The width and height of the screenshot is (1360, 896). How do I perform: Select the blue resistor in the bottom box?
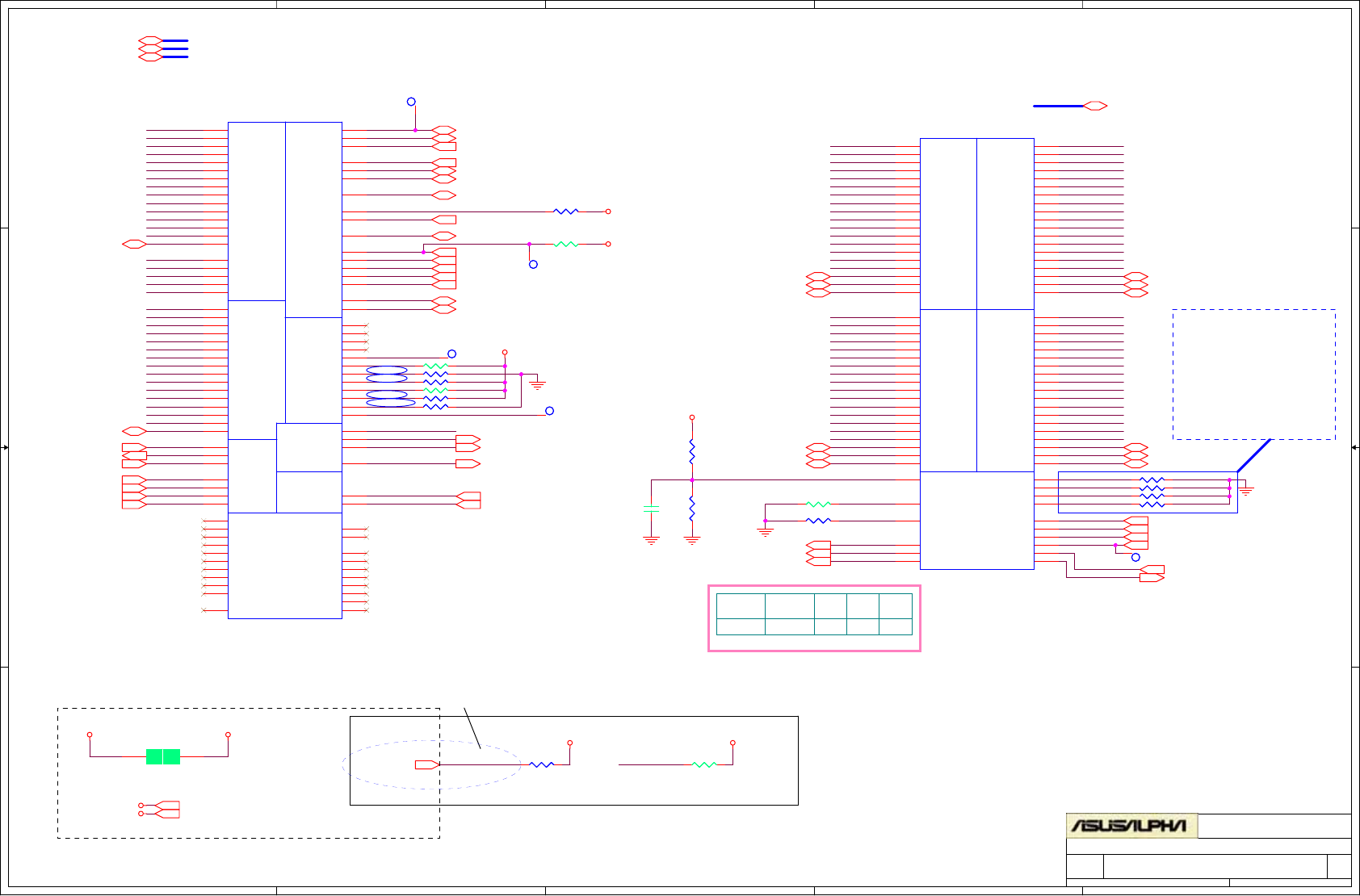click(x=541, y=764)
